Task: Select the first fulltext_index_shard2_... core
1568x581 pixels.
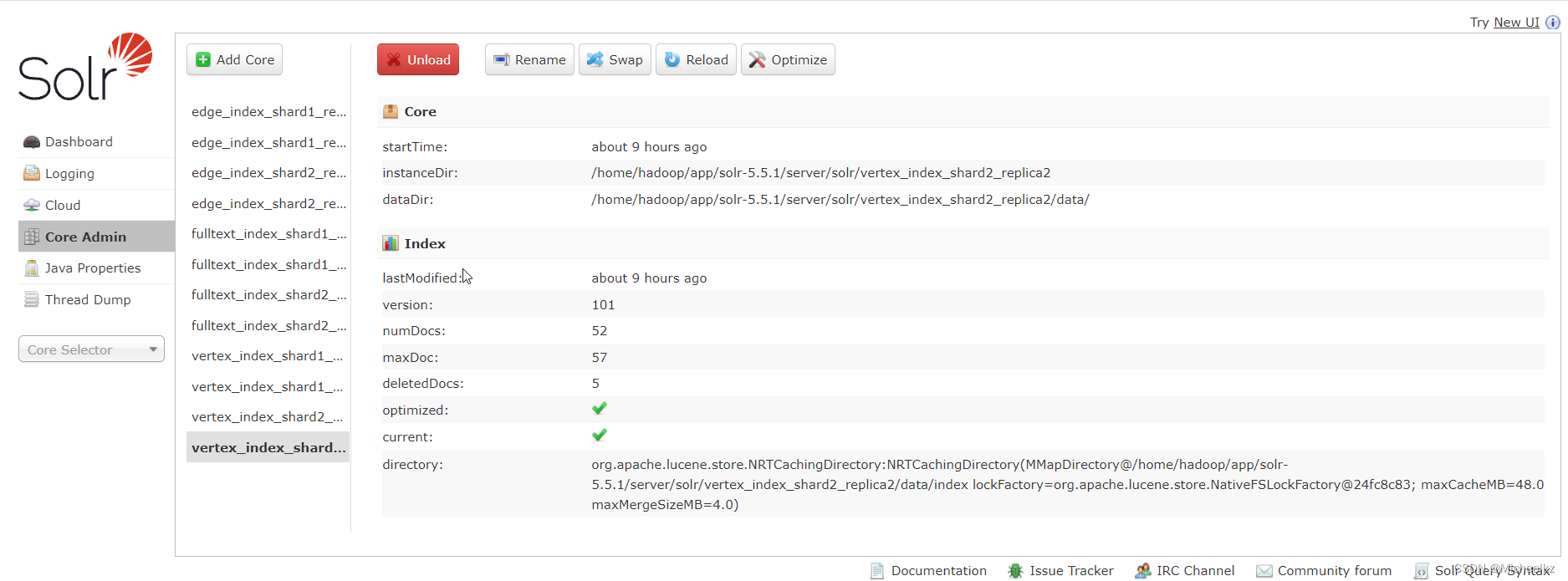Action: click(268, 295)
